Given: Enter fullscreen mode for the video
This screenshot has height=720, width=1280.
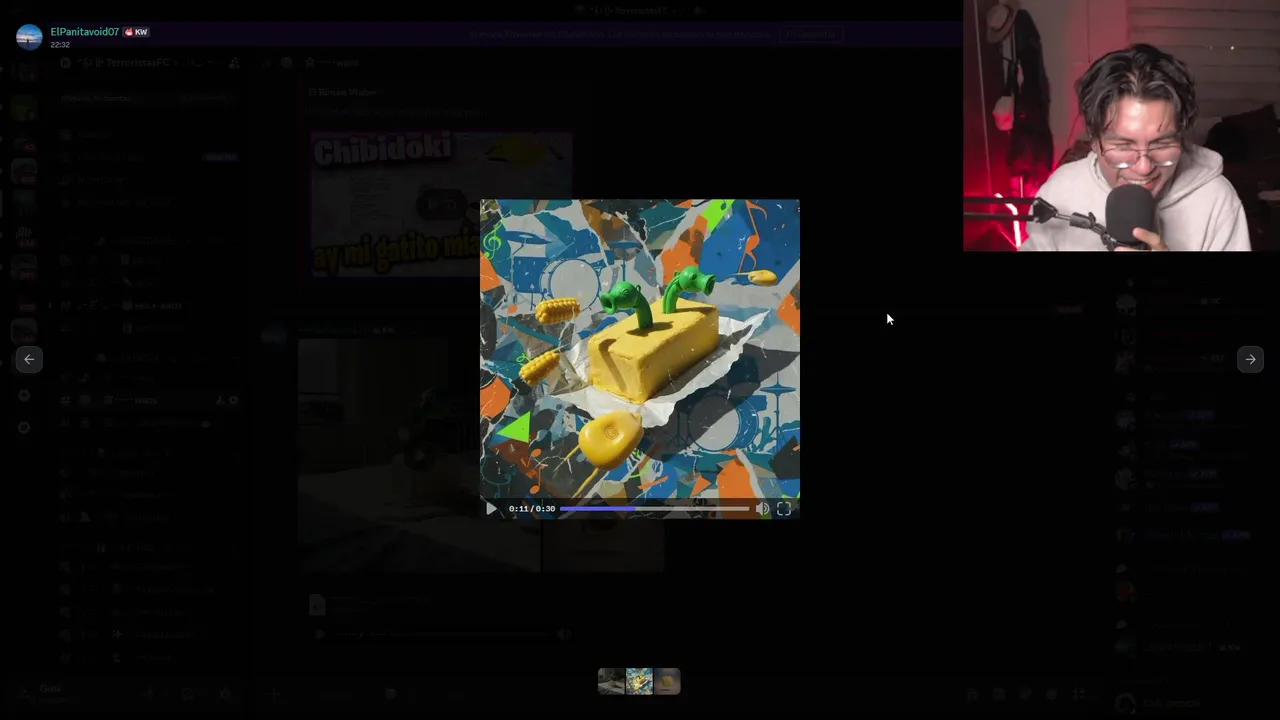Looking at the screenshot, I should pos(784,509).
